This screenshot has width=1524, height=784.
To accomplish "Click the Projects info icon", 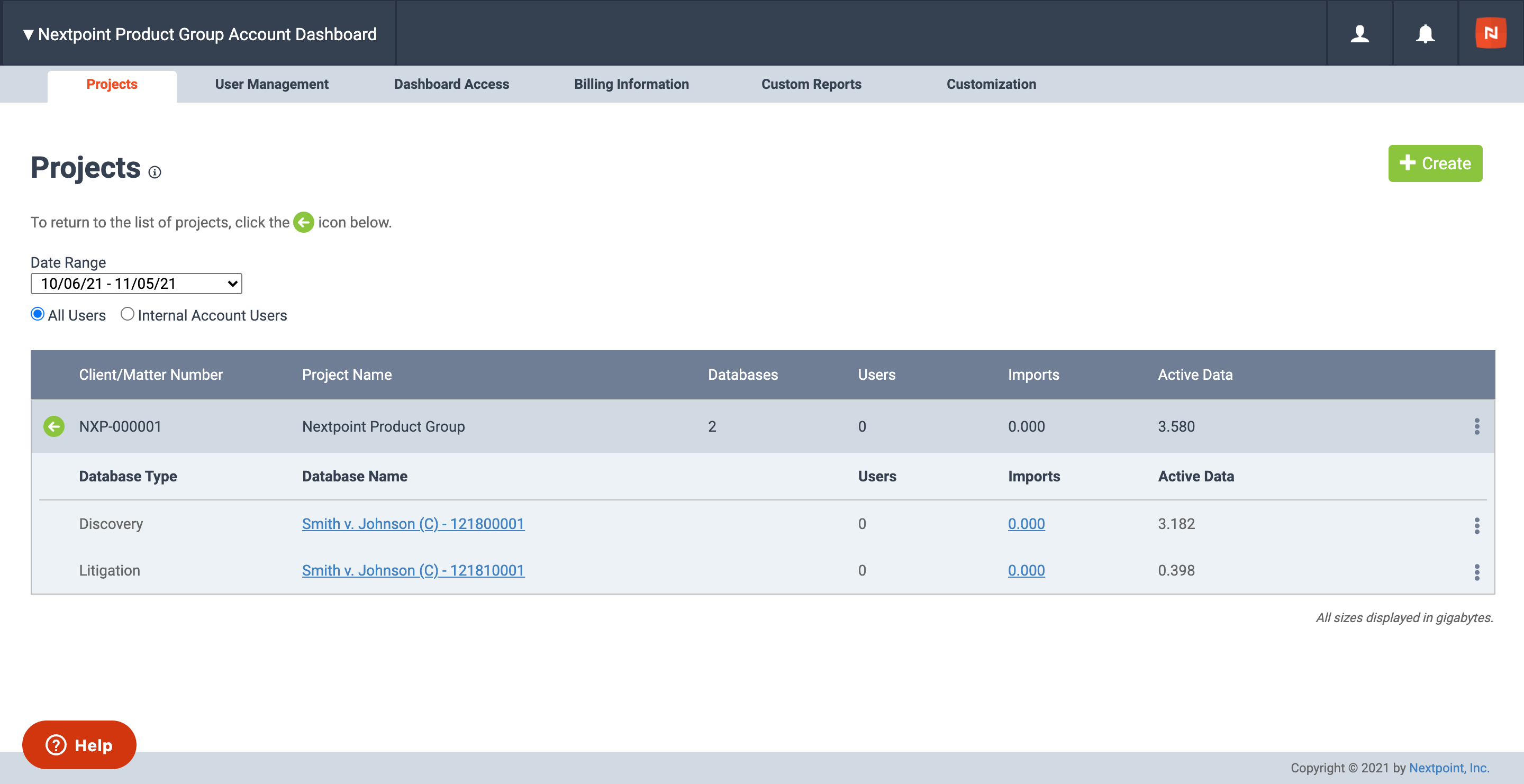I will (155, 172).
